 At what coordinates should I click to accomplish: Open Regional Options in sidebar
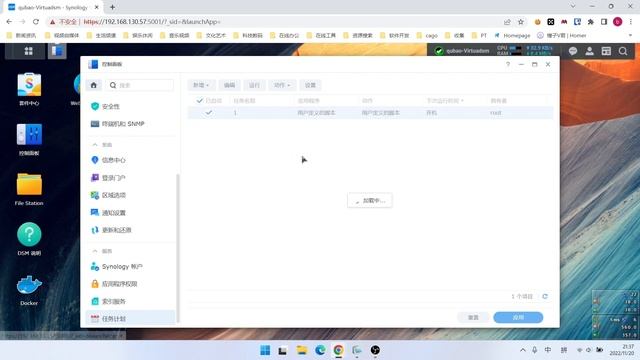click(x=113, y=195)
